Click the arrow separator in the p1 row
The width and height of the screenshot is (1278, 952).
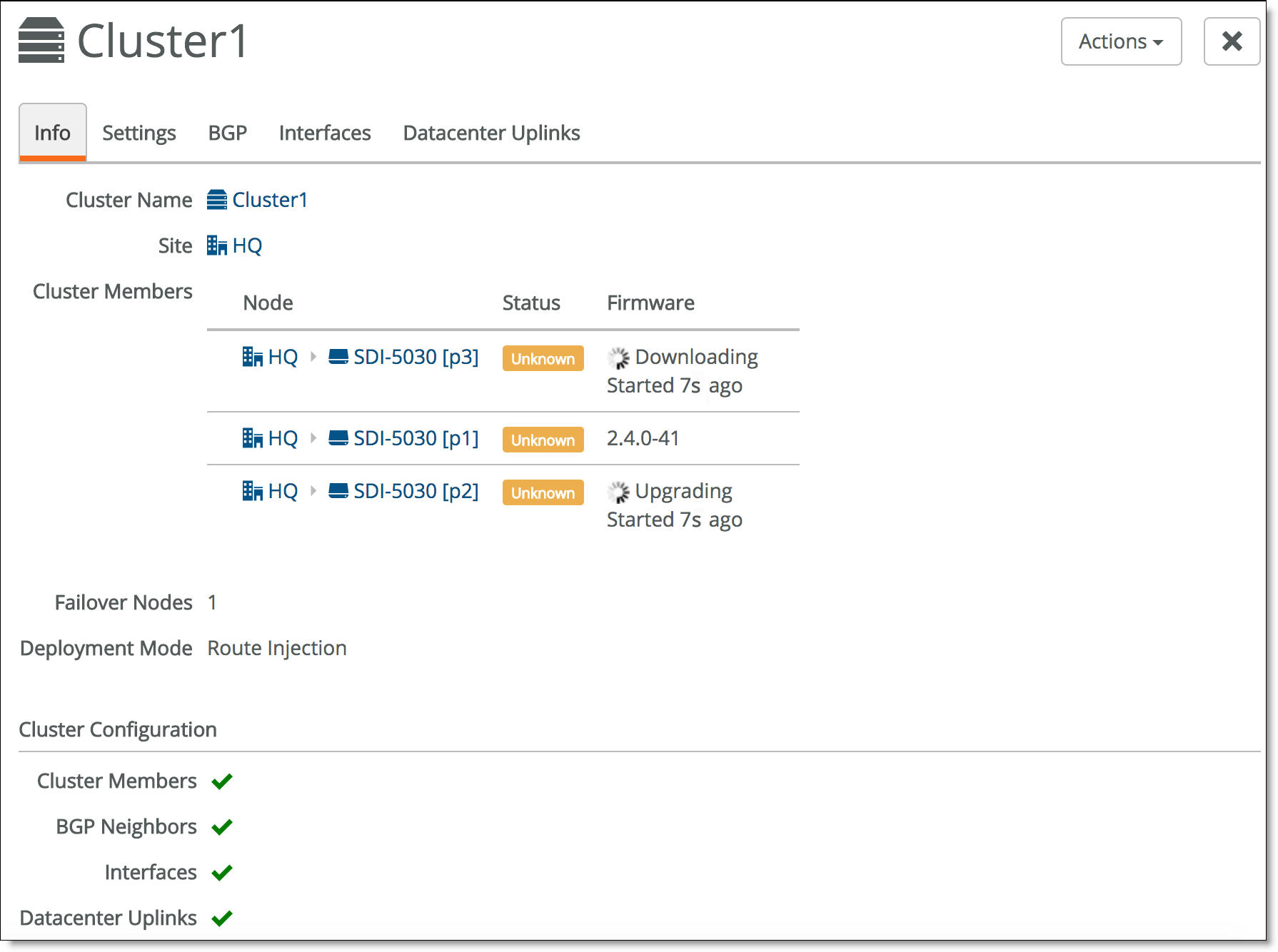pos(313,438)
